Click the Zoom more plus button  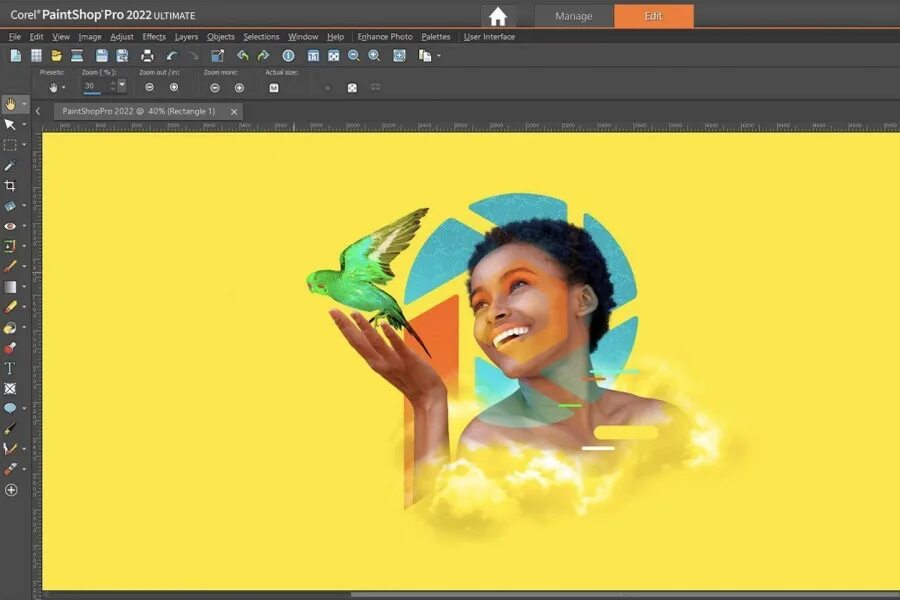239,88
